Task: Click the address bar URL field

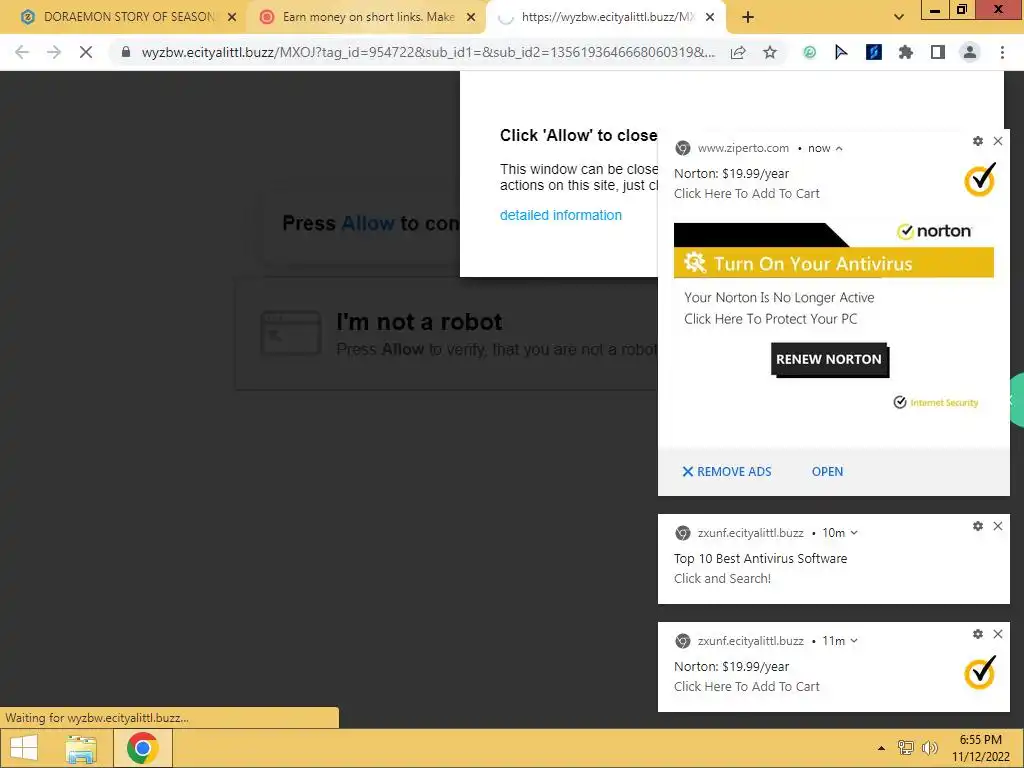Action: (x=428, y=52)
